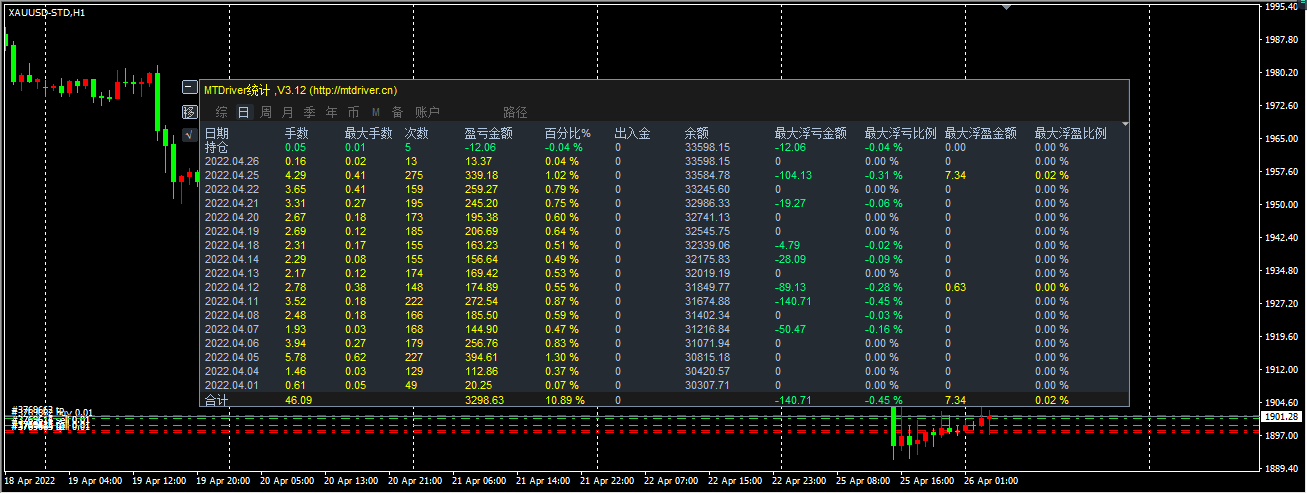This screenshot has height=494, width=1307.
Task: Switch to the 账户 account tab
Action: coord(427,112)
